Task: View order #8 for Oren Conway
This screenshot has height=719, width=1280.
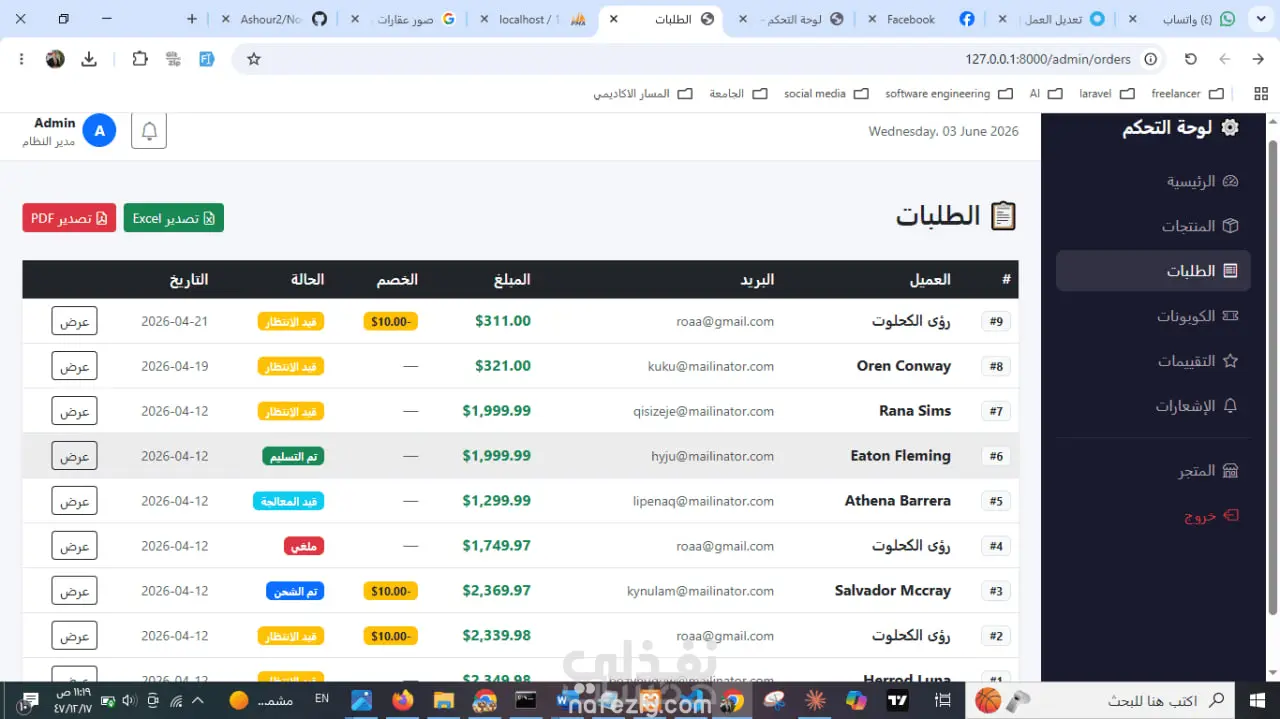Action: pyautogui.click(x=75, y=366)
